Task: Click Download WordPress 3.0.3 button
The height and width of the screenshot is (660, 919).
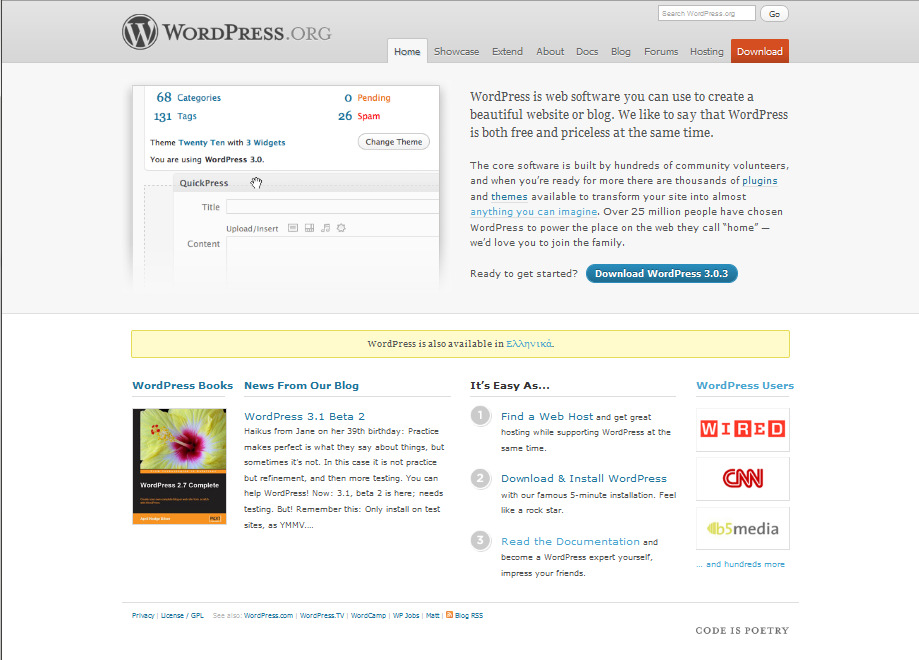Action: (662, 273)
